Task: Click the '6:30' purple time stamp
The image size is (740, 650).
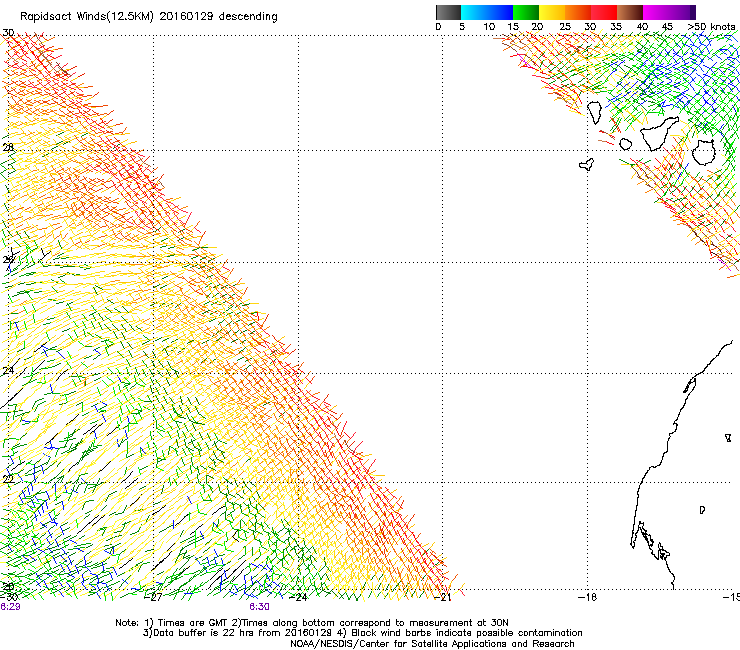Action: coord(259,607)
